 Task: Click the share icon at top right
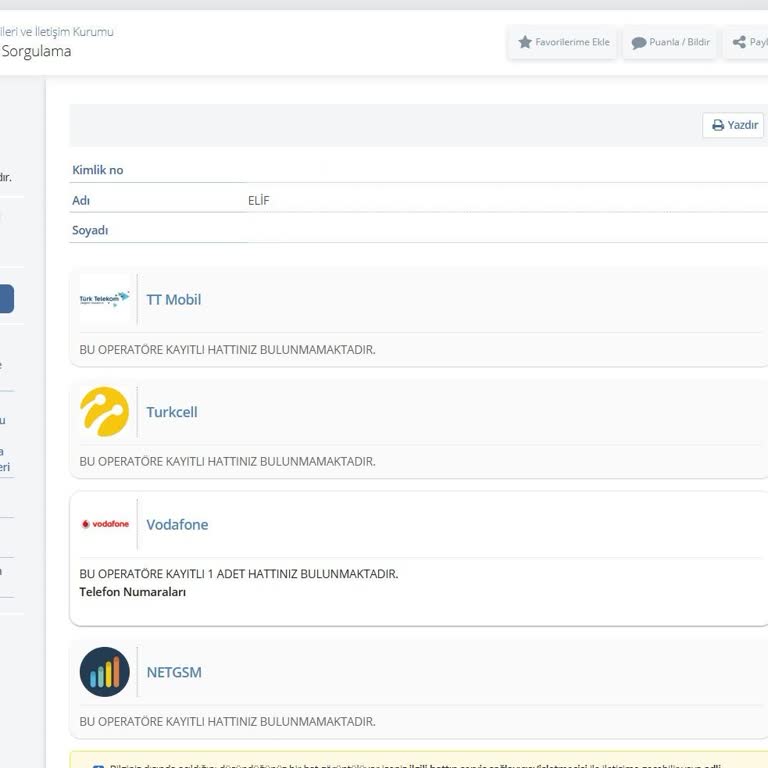pos(739,43)
